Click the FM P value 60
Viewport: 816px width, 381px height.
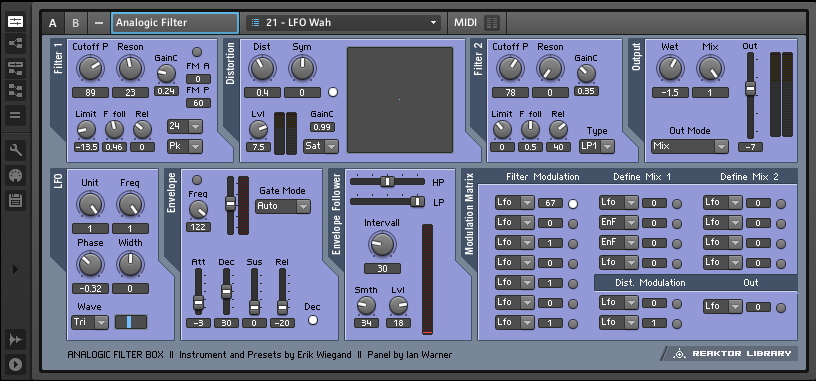coord(198,103)
